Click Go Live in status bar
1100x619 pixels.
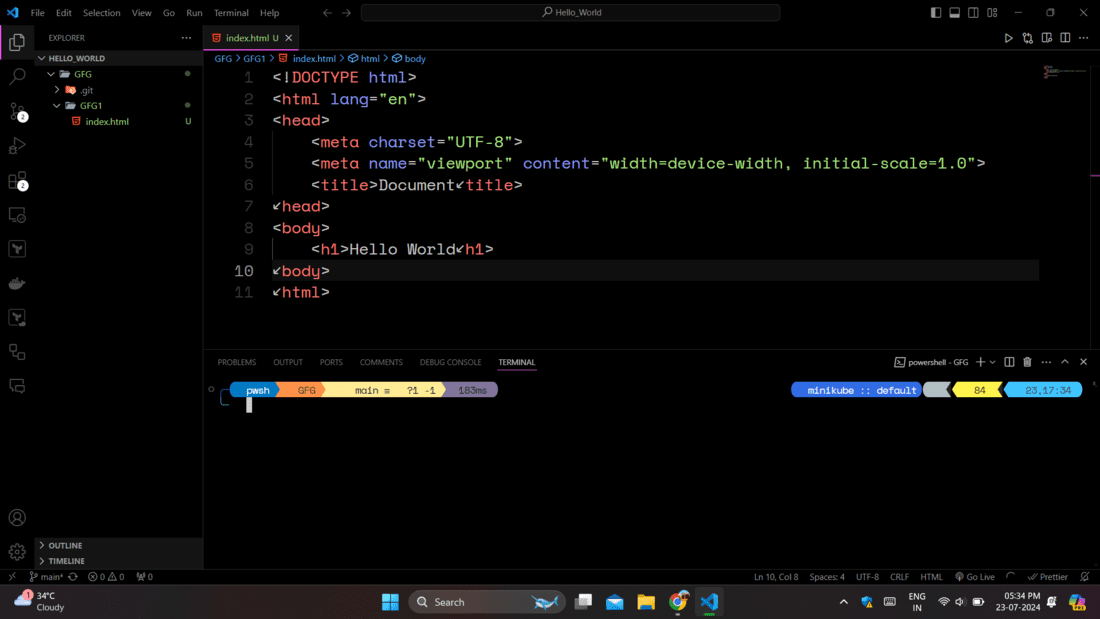(975, 577)
